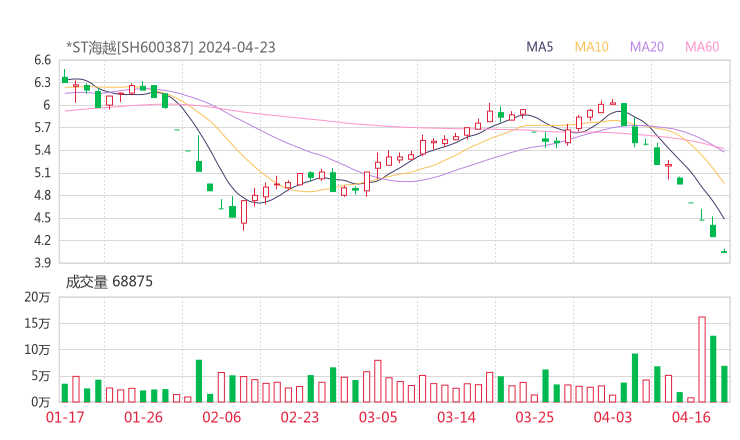The image size is (740, 440).
Task: Click the 5.7 price axis label
Action: (x=42, y=128)
